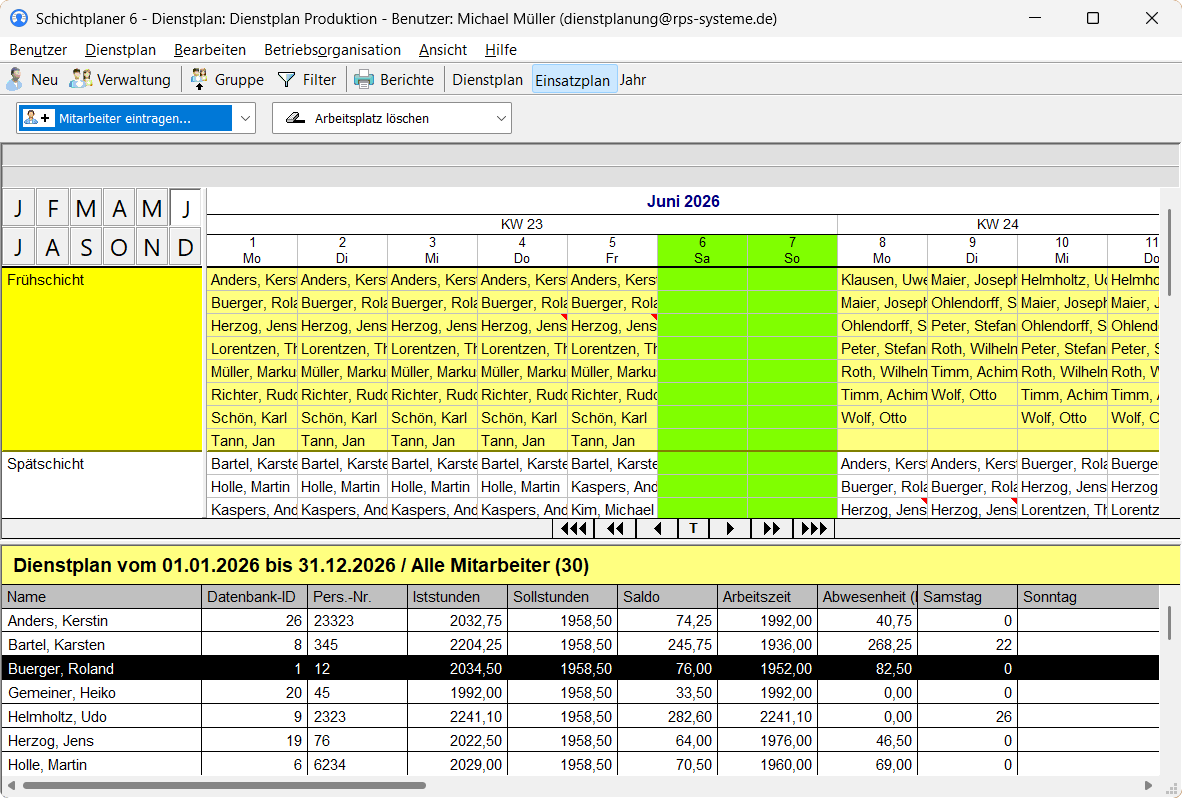Click the Gruppe icon in the toolbar
The image size is (1182, 798).
199,79
